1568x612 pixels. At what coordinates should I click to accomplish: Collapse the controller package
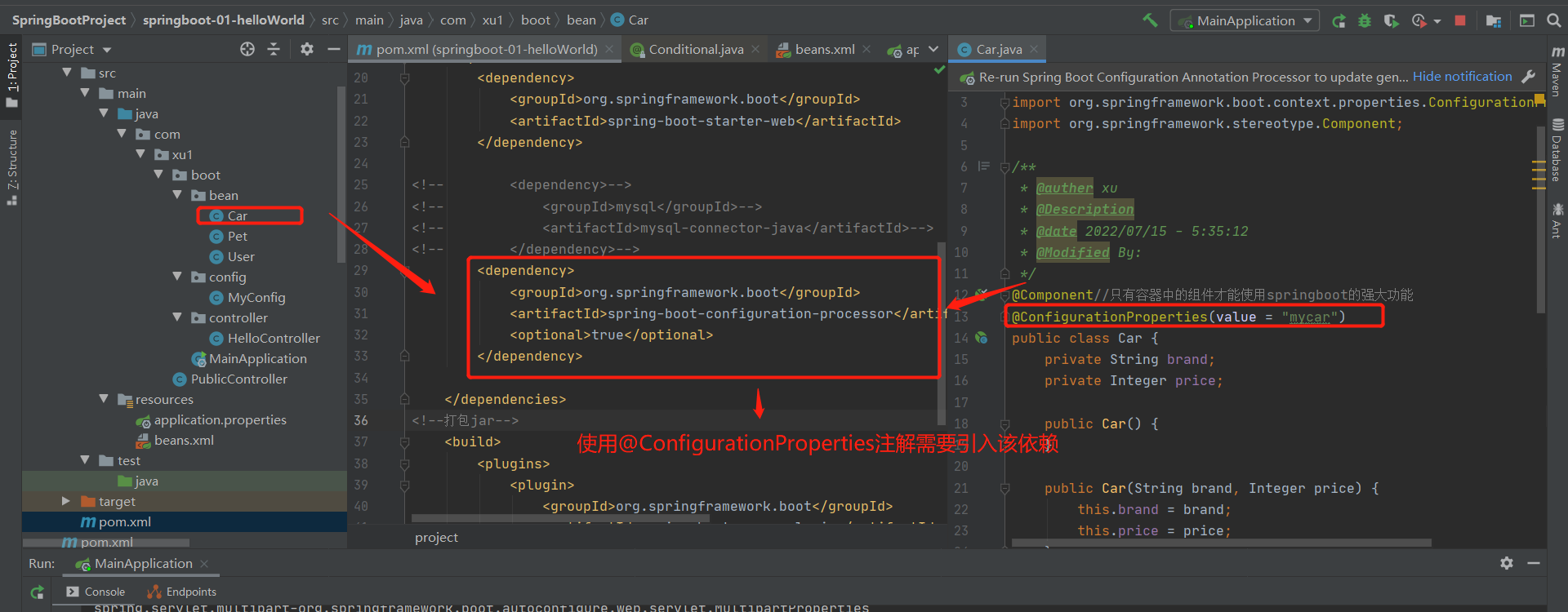coord(177,317)
